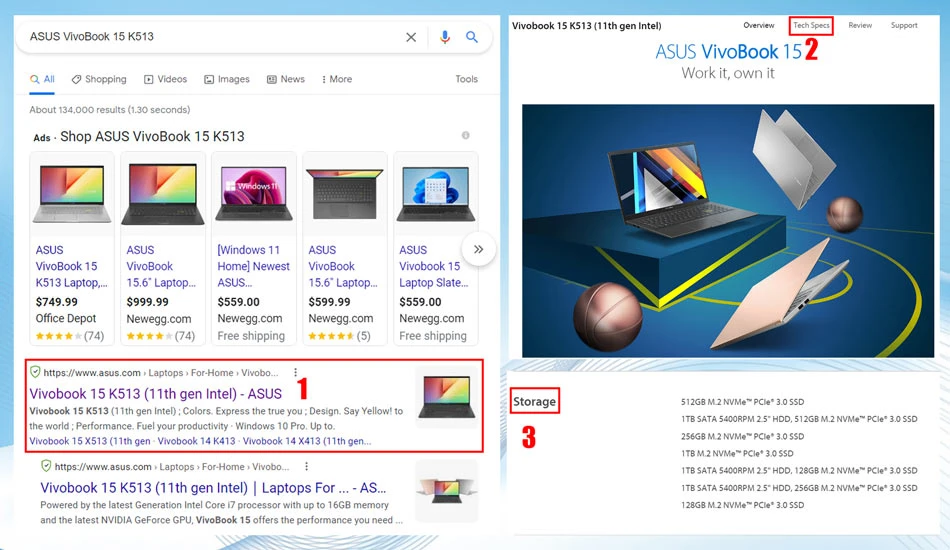Select the Support tab on ASUS page

[904, 25]
